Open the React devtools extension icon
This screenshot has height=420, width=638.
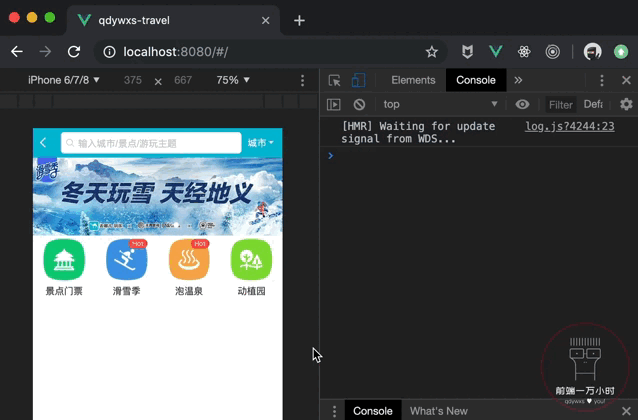coord(524,52)
